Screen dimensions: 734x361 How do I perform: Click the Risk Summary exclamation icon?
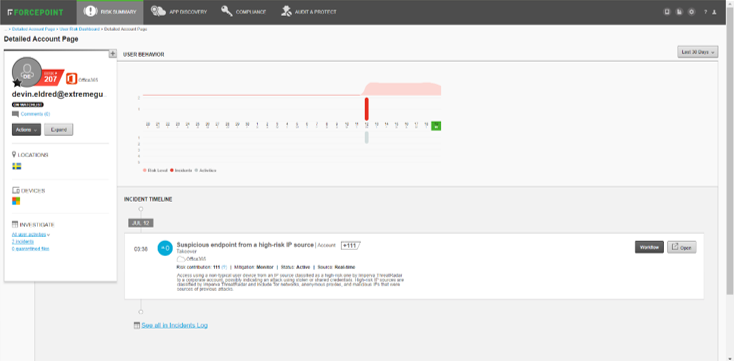tap(90, 11)
